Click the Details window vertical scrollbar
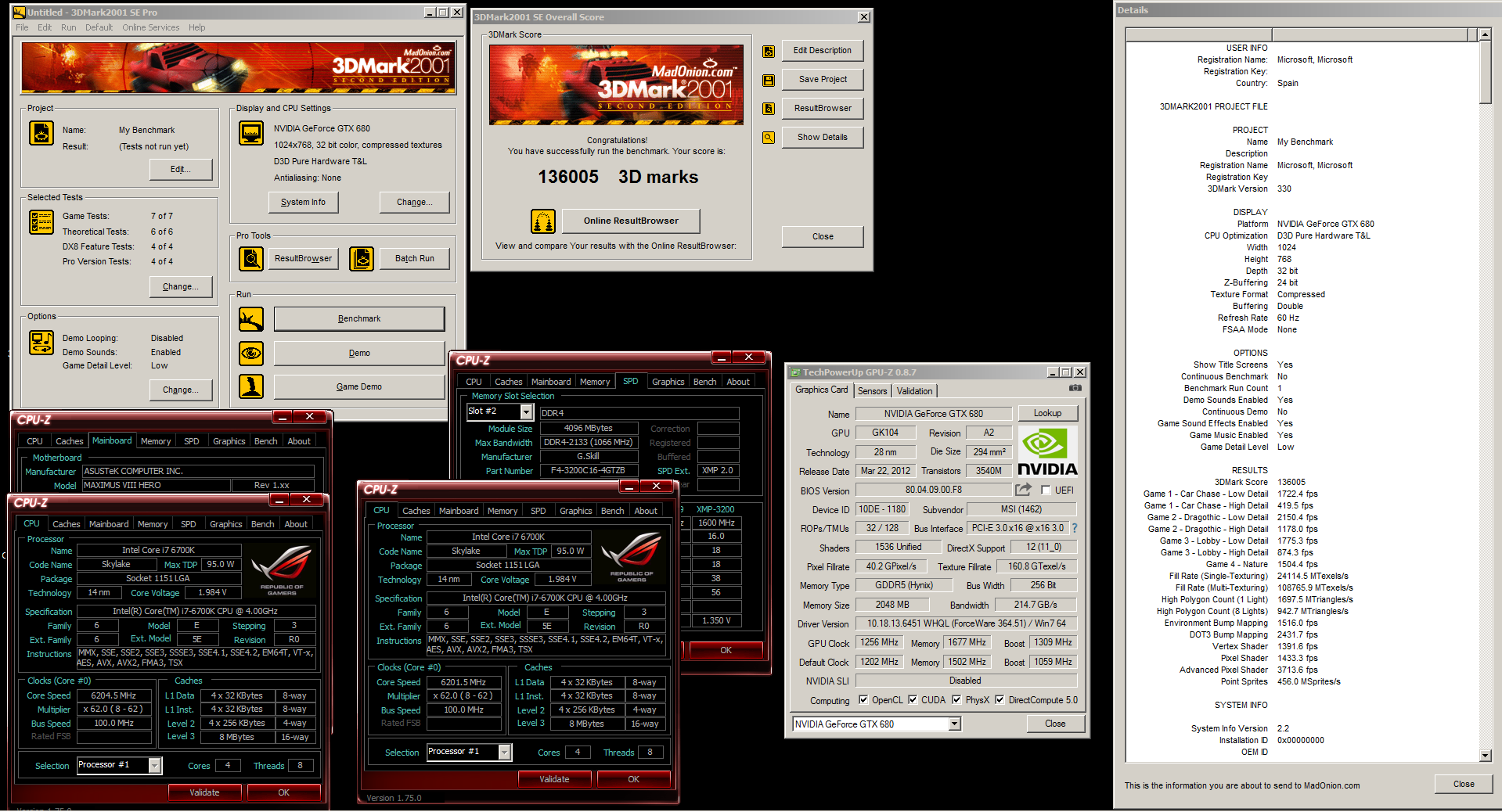The height and width of the screenshot is (812, 1502). click(1485, 395)
